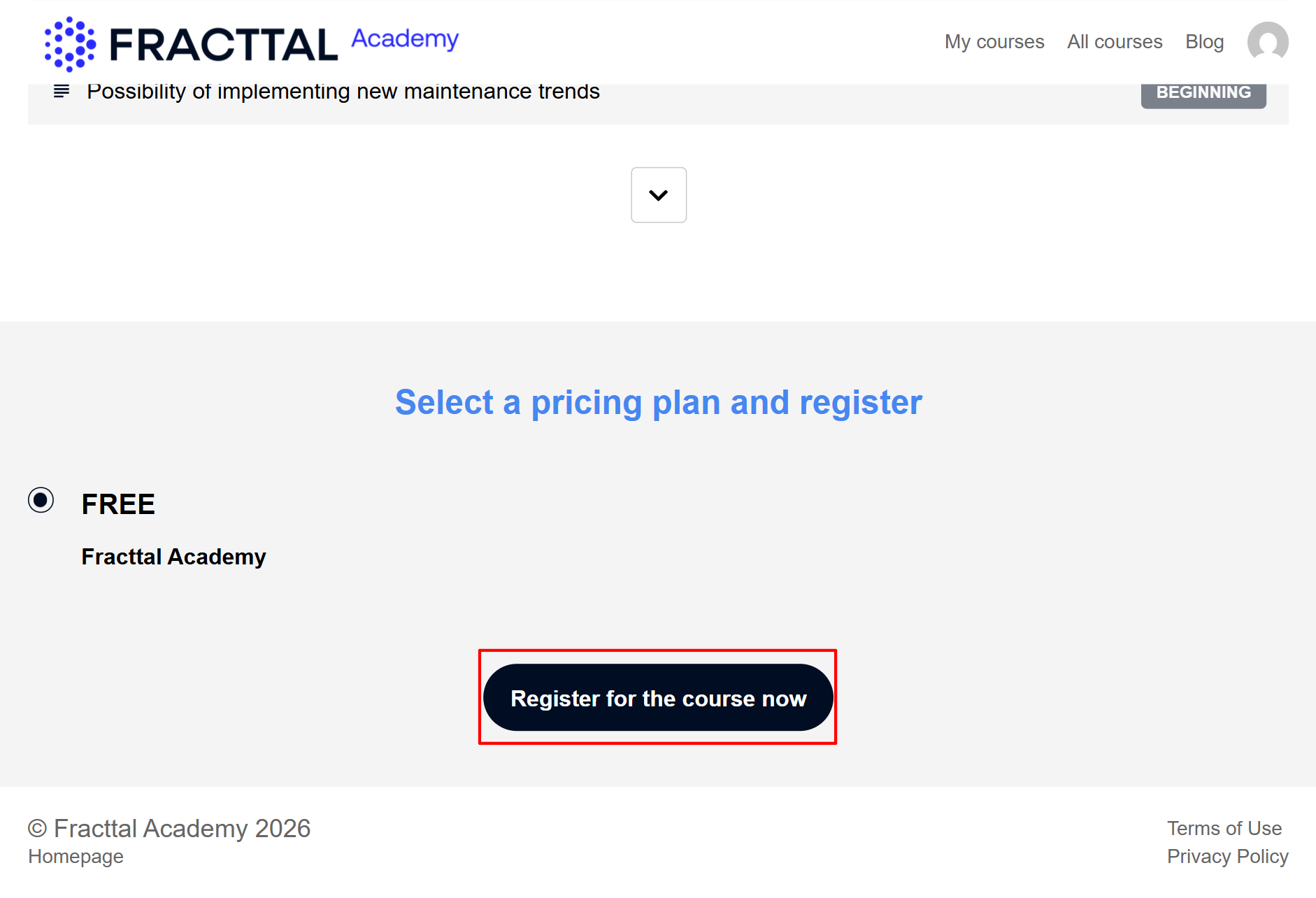Open the Privacy Policy link

[x=1227, y=856]
